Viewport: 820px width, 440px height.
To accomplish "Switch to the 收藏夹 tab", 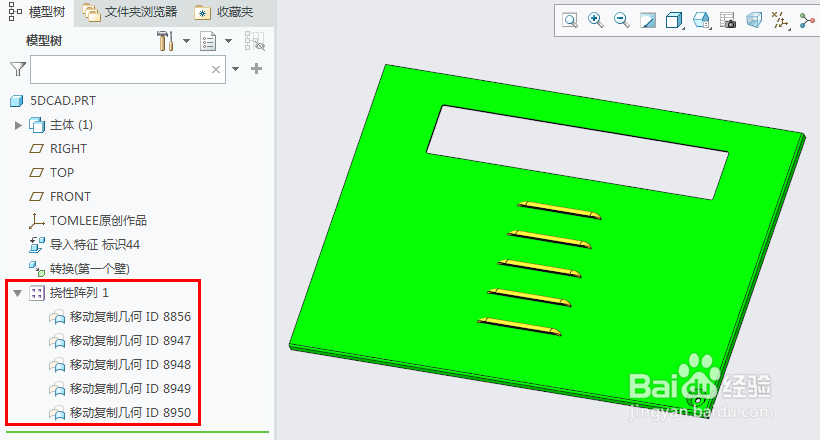I will [x=224, y=12].
